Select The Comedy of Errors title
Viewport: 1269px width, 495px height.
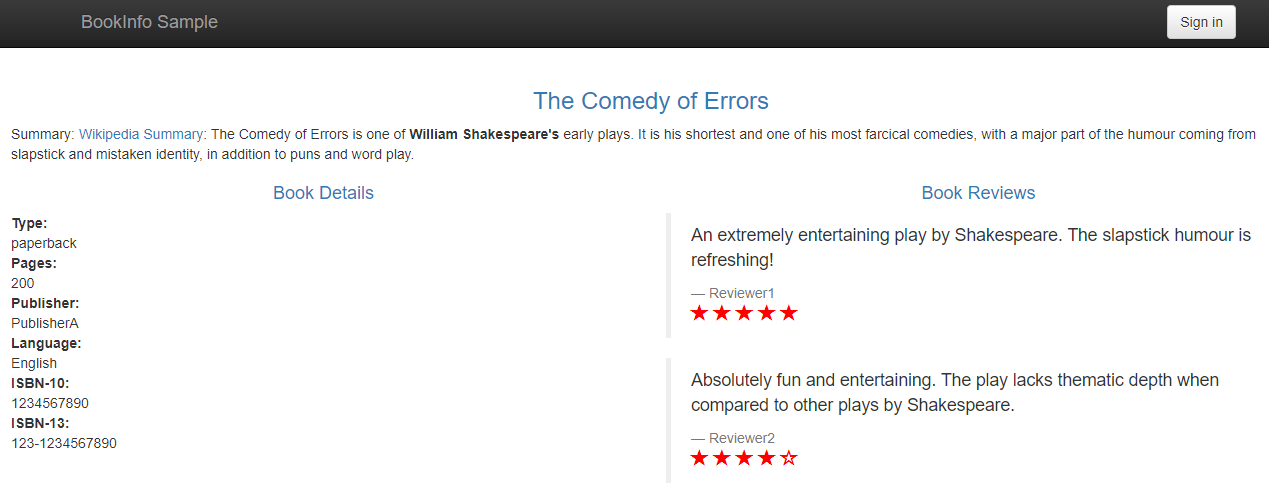650,101
